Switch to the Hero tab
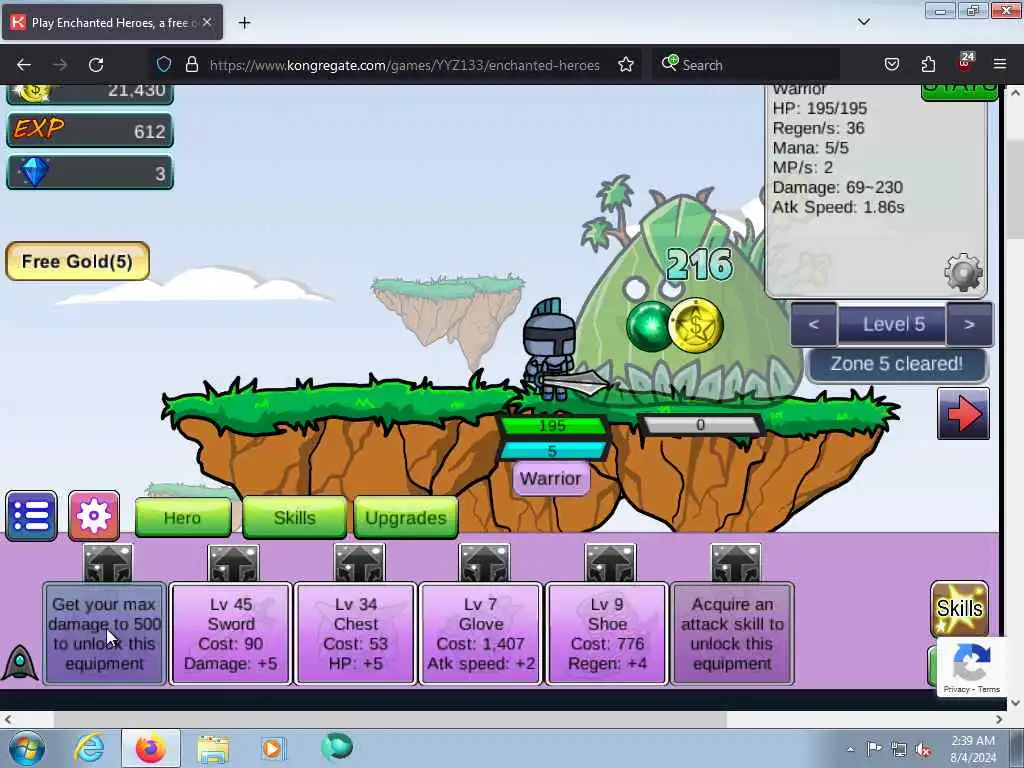The width and height of the screenshot is (1024, 768). click(183, 518)
